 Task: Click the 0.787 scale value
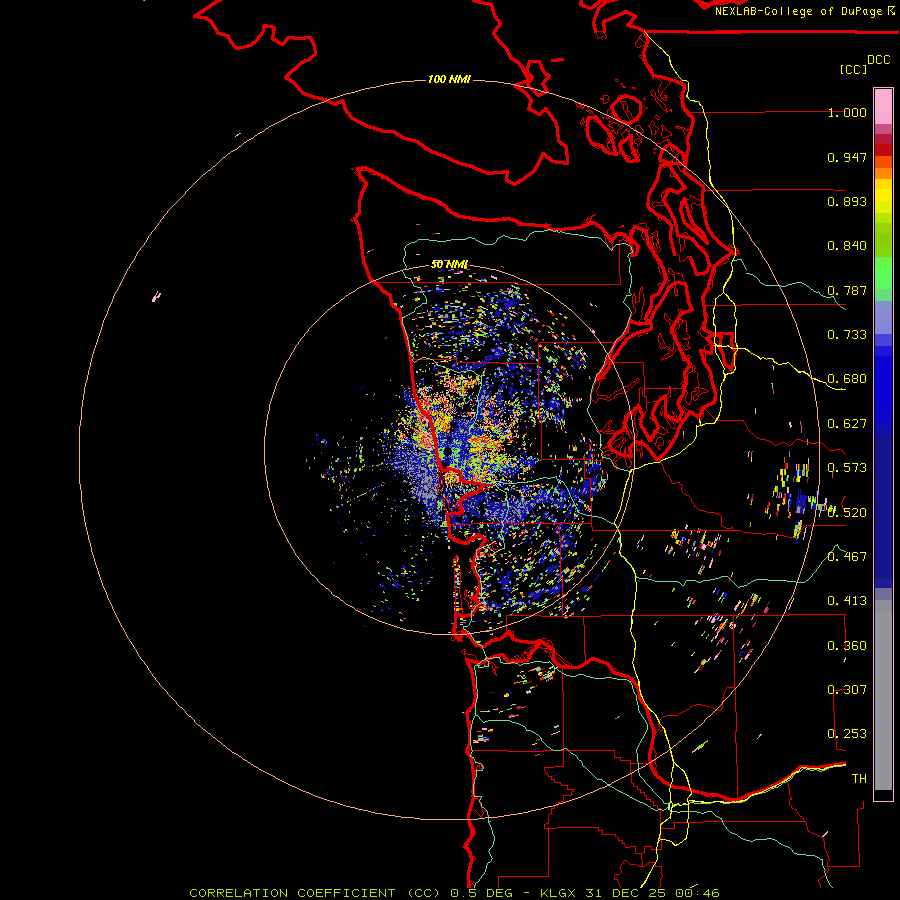point(847,290)
